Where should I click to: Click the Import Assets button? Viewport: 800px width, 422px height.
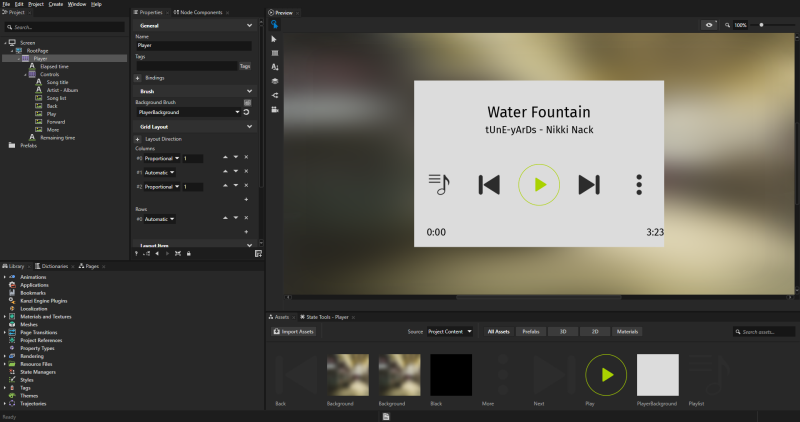pyautogui.click(x=294, y=331)
